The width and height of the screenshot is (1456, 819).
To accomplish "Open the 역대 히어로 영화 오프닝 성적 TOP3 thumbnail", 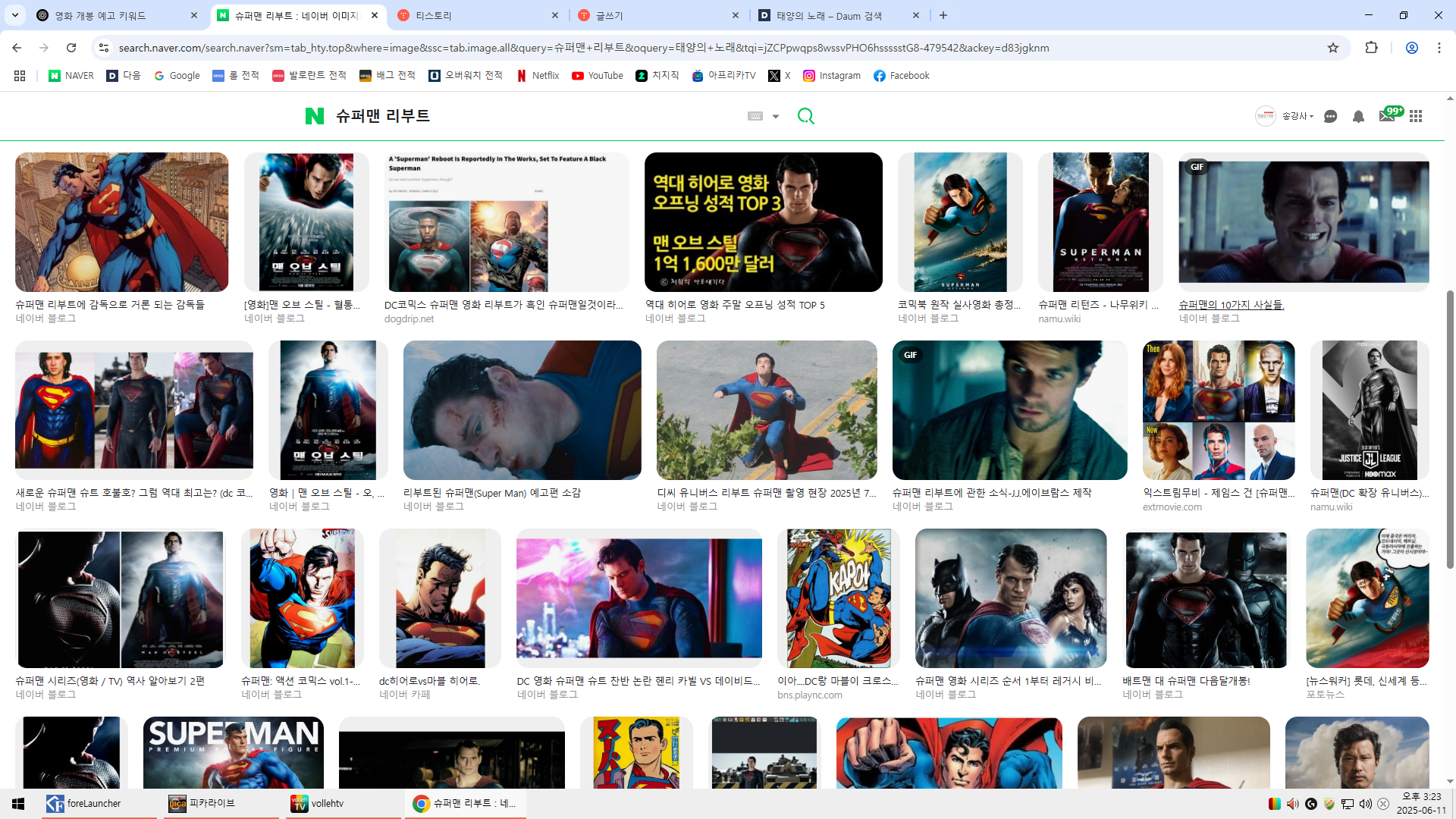I will tap(763, 222).
